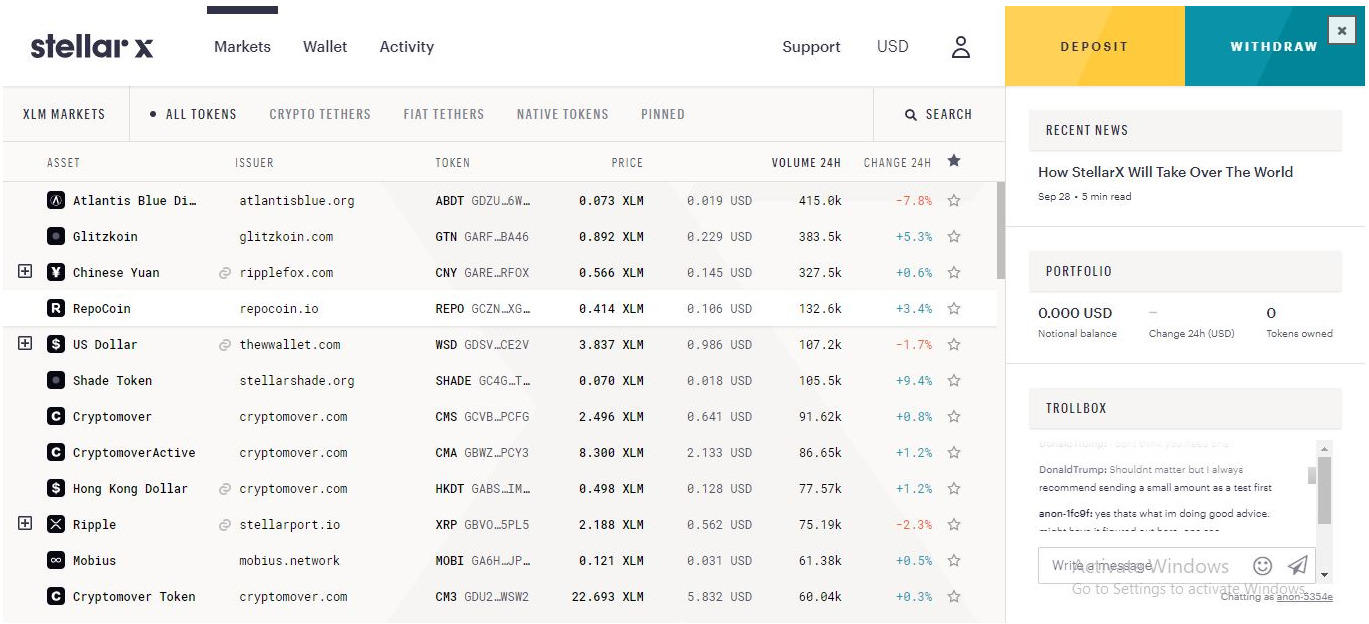Click the Chinese Yuan currency icon

(x=56, y=272)
